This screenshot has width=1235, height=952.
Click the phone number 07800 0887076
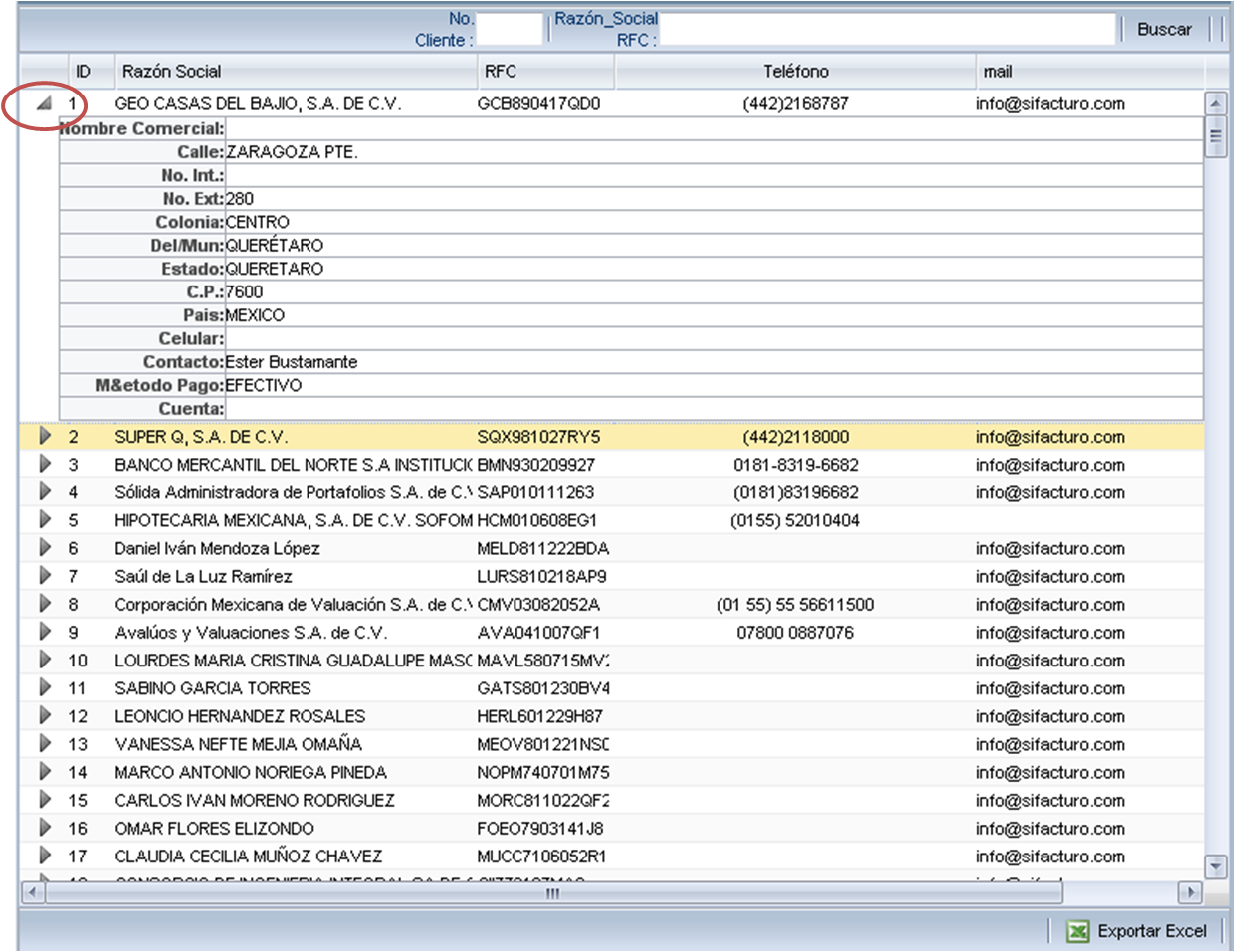(x=795, y=633)
